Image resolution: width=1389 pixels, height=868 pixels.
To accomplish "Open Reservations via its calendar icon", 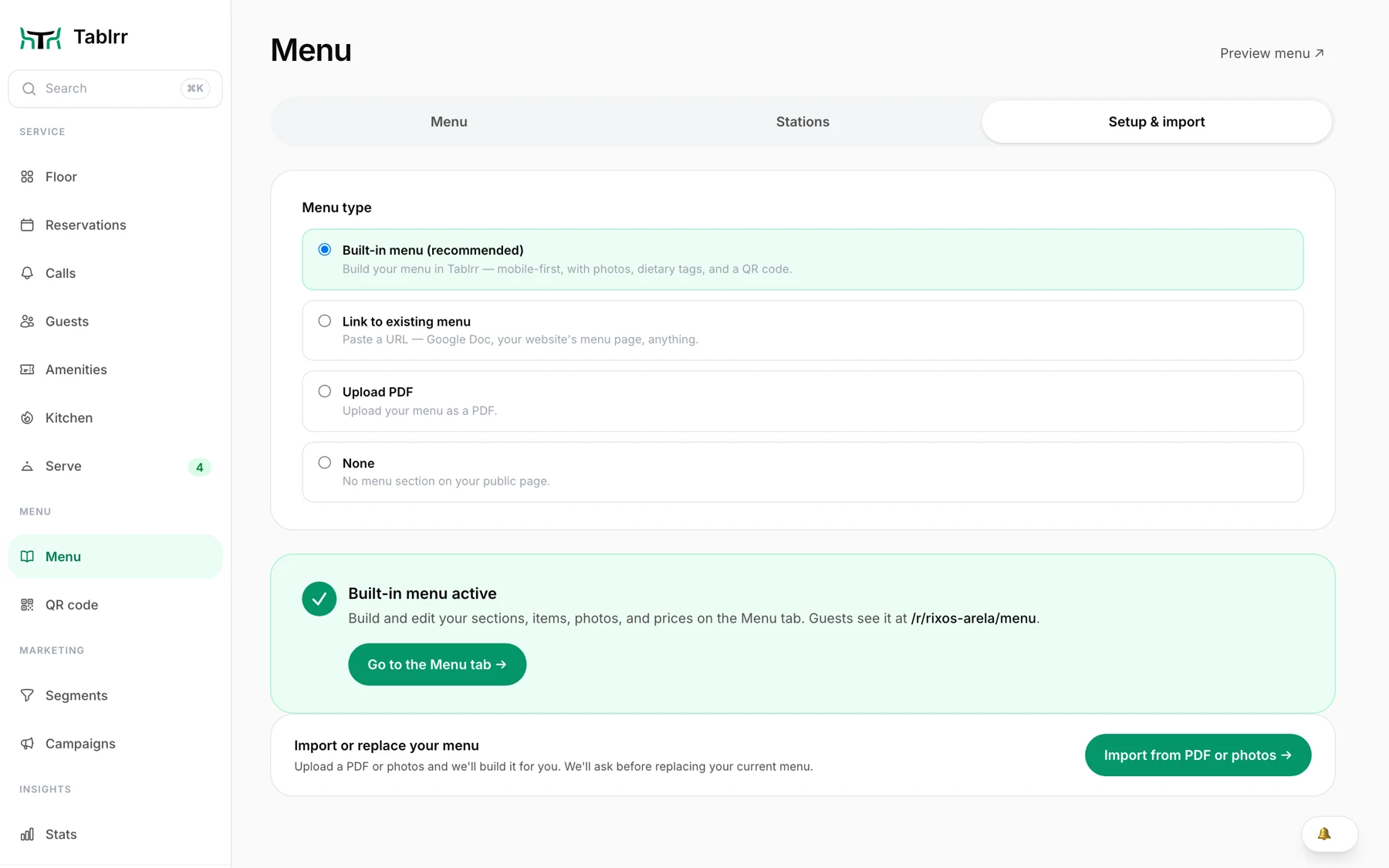I will click(x=27, y=225).
